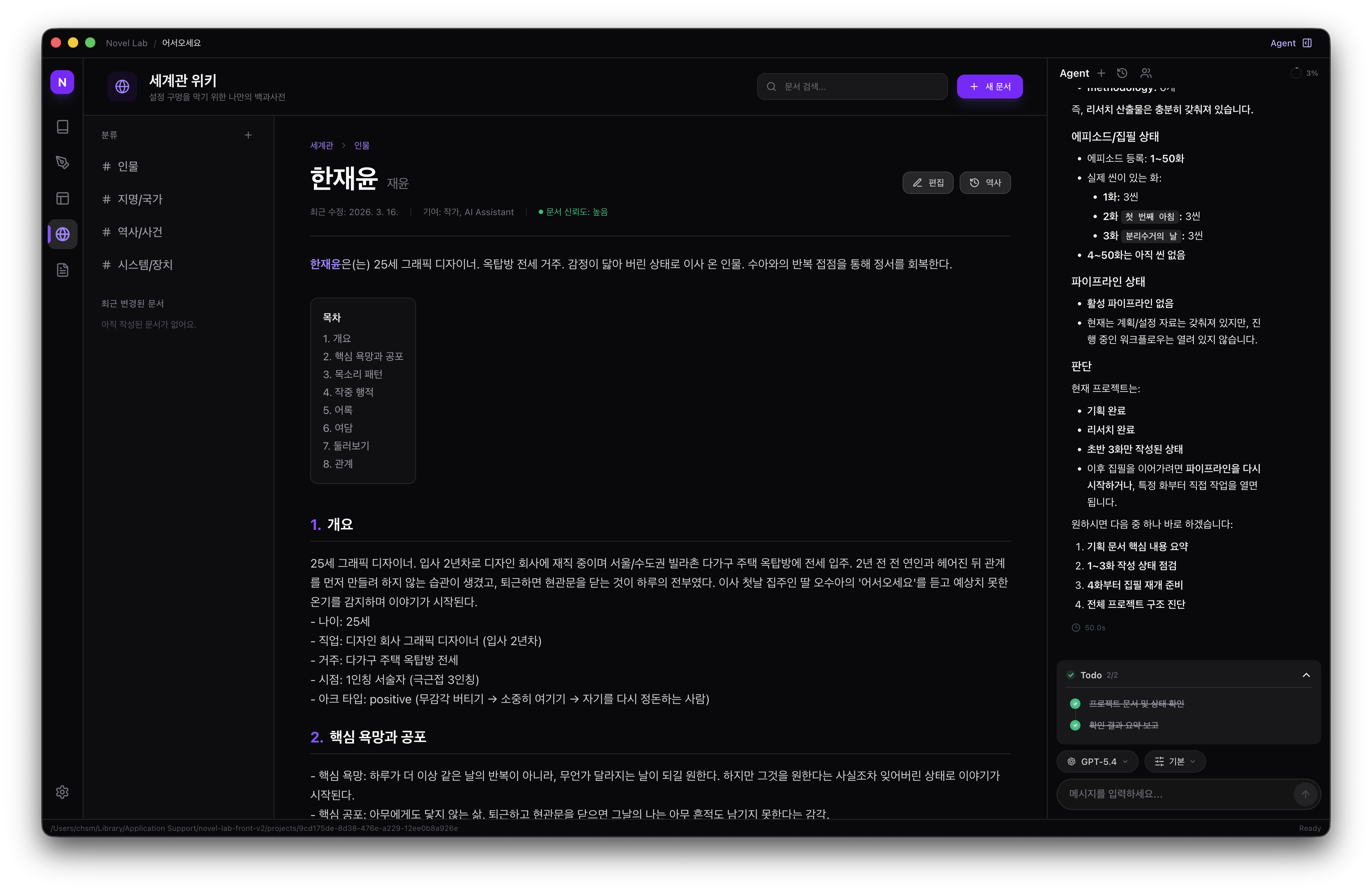The height and width of the screenshot is (892, 1372).
Task: Select the globe worldbuilding wiki icon
Action: click(62, 234)
